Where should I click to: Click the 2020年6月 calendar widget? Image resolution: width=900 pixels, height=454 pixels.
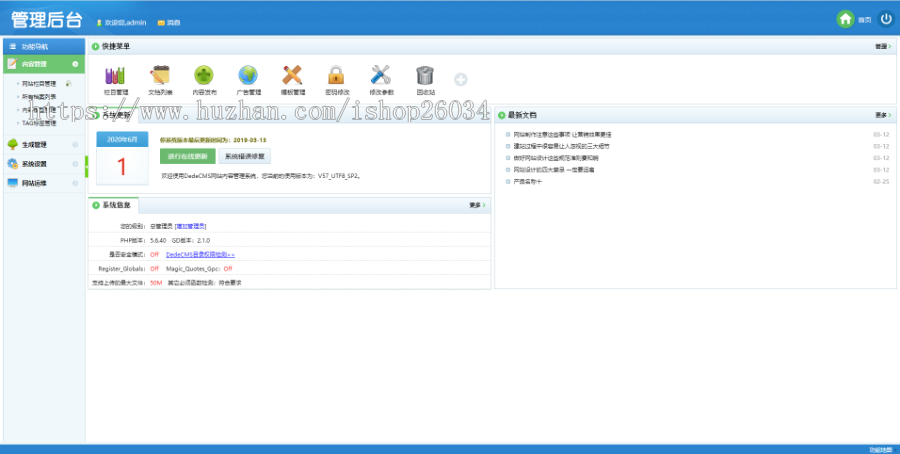pos(122,158)
